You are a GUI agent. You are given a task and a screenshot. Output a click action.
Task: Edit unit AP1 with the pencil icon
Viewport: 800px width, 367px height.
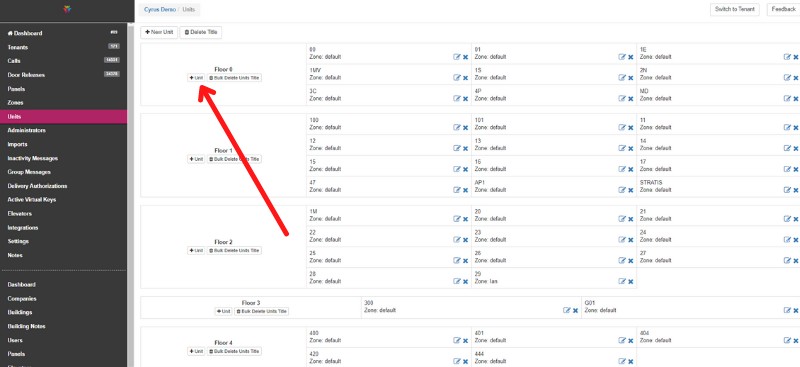622,190
